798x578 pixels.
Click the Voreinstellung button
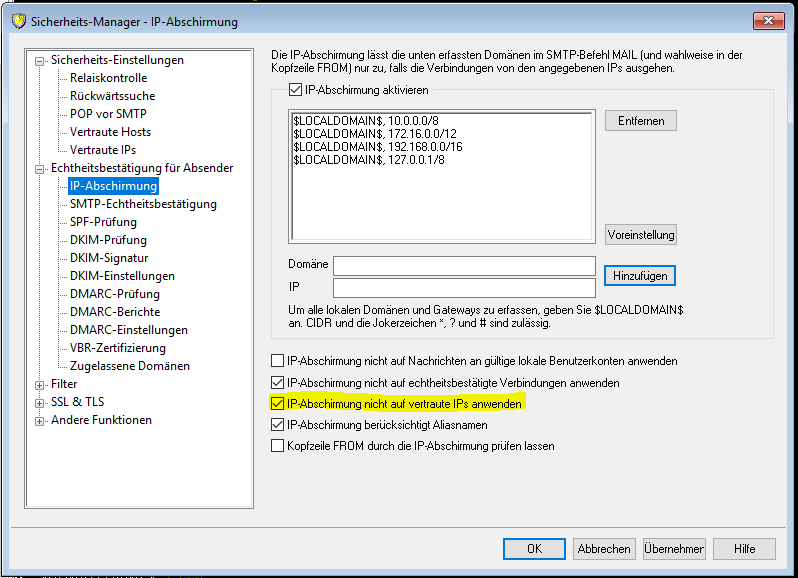641,235
